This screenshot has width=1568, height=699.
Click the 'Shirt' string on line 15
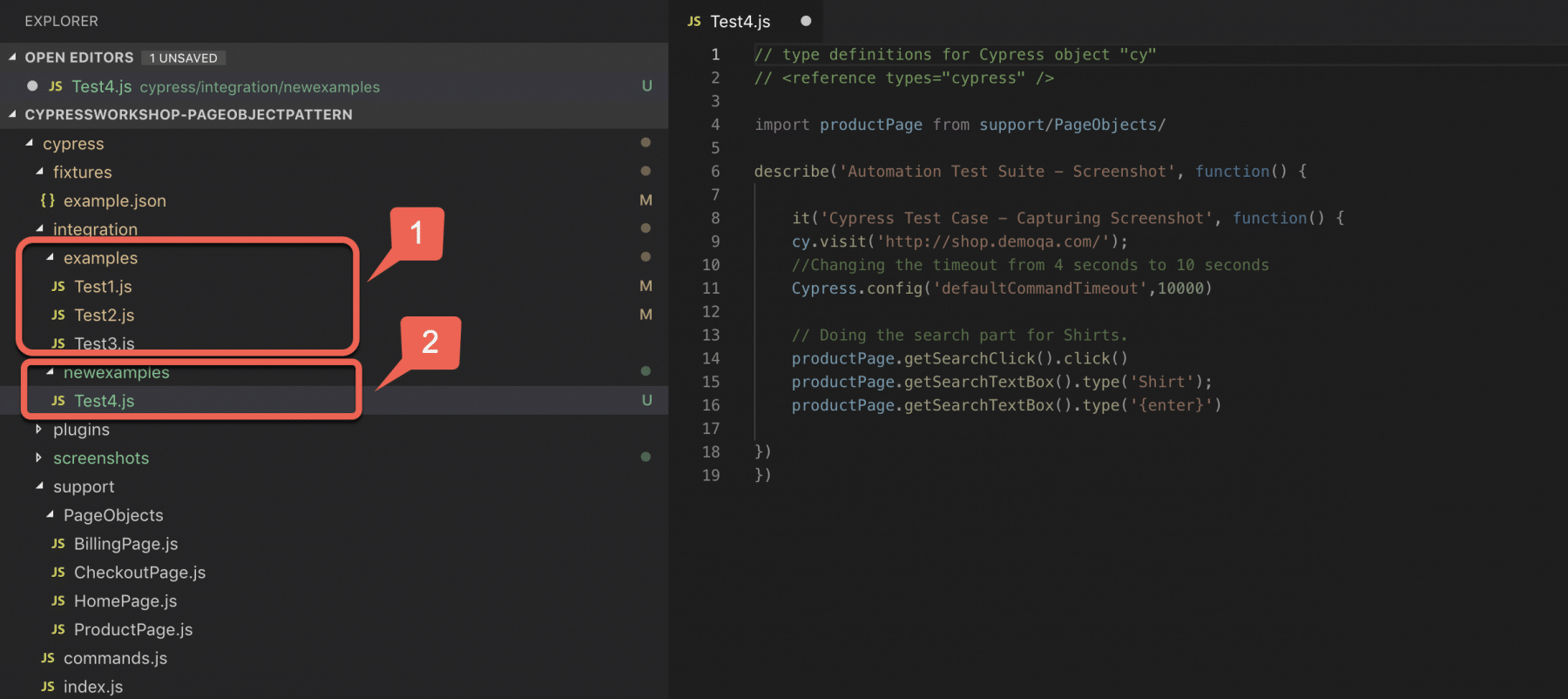1162,382
